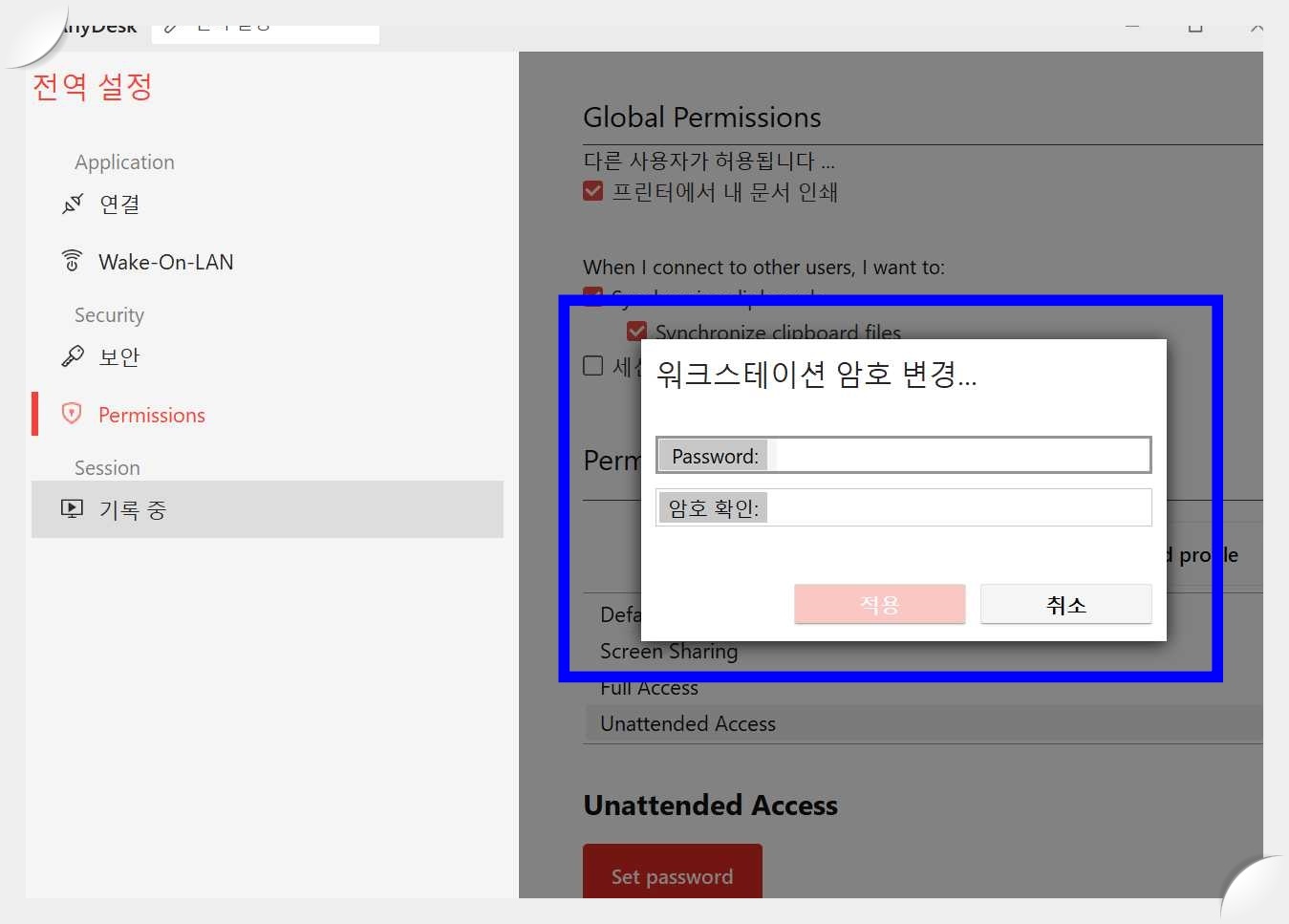Go to the Permissions sidebar entry
This screenshot has height=924, width=1289.
151,414
